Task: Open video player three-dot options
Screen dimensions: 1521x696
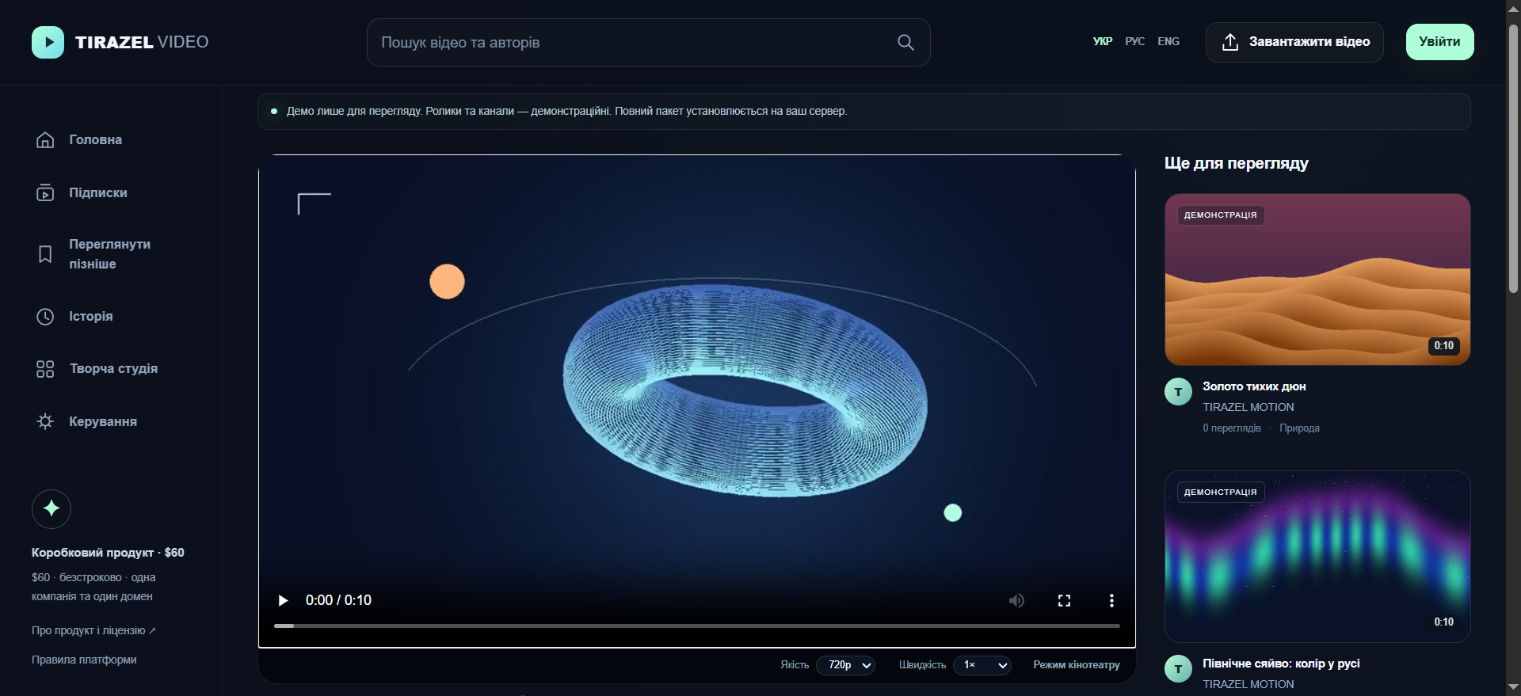Action: (x=1111, y=600)
